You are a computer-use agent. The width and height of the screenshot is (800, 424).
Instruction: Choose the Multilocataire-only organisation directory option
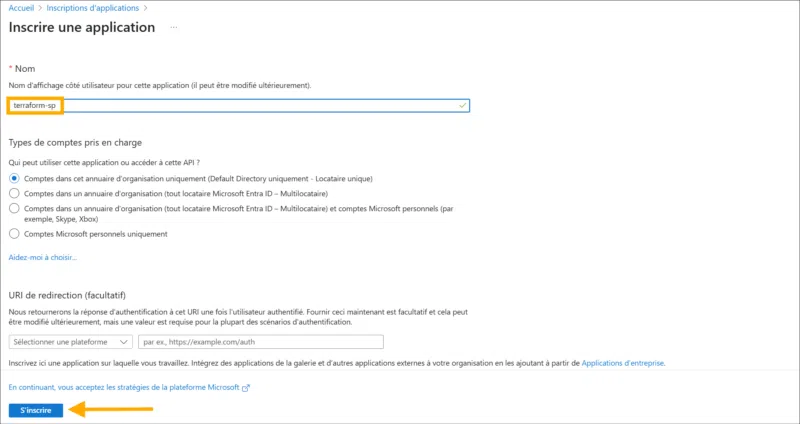click(x=14, y=193)
